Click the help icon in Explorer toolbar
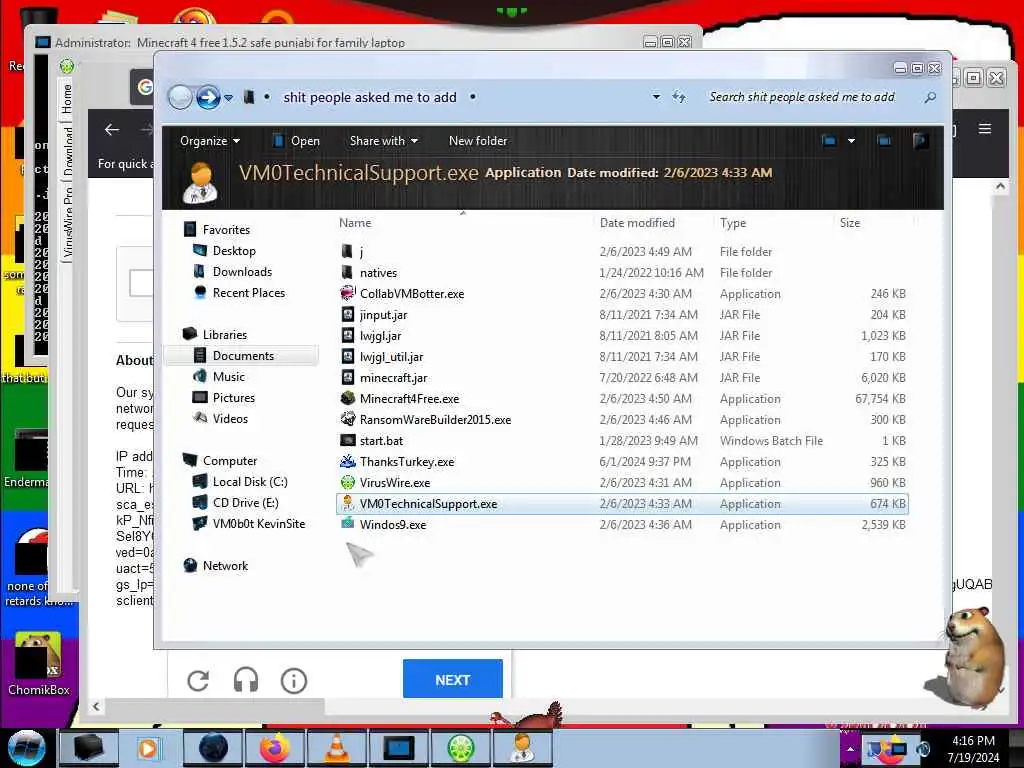 click(920, 140)
